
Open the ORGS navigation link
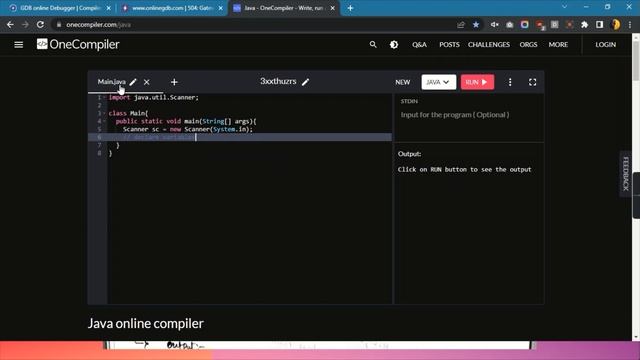pyautogui.click(x=528, y=44)
